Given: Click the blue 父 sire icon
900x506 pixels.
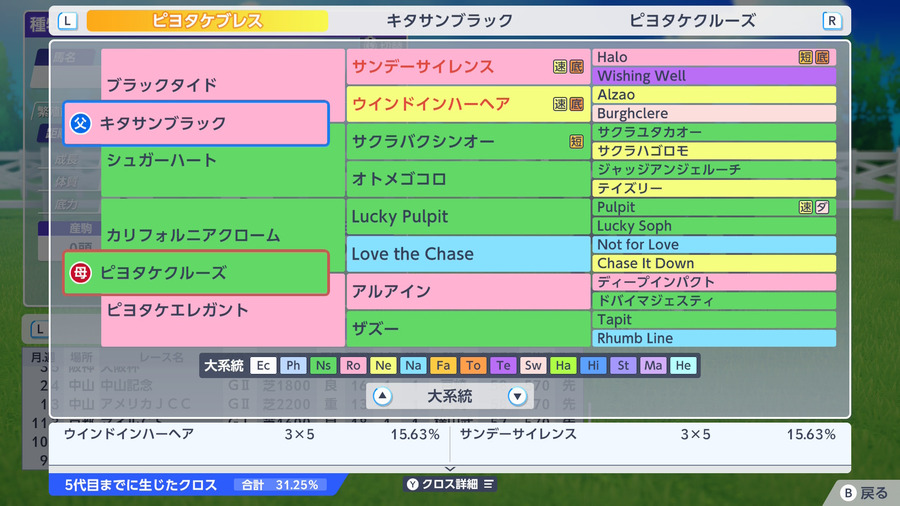Looking at the screenshot, I should click(80, 123).
